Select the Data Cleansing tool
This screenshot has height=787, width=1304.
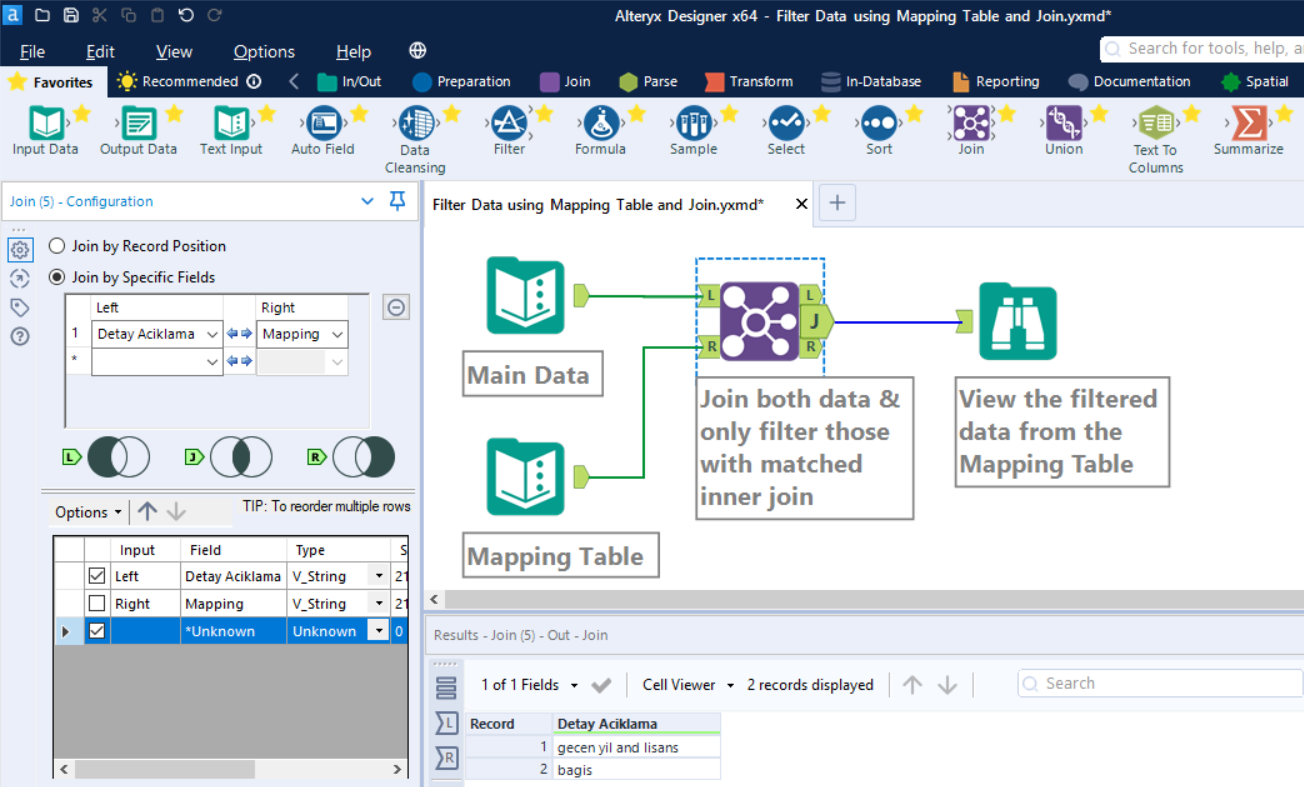point(415,125)
